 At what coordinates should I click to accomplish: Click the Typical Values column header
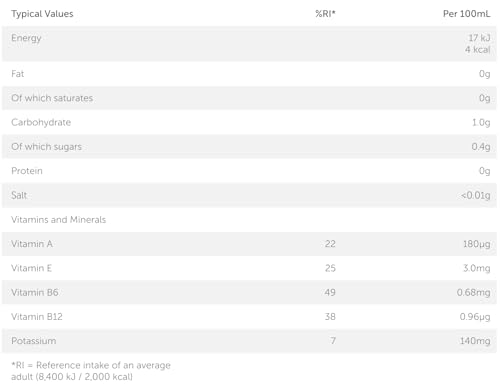[x=42, y=14]
